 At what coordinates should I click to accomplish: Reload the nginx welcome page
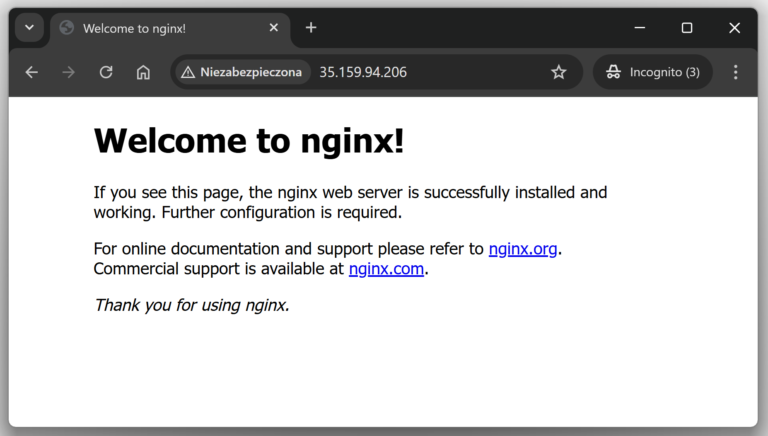[x=106, y=73]
